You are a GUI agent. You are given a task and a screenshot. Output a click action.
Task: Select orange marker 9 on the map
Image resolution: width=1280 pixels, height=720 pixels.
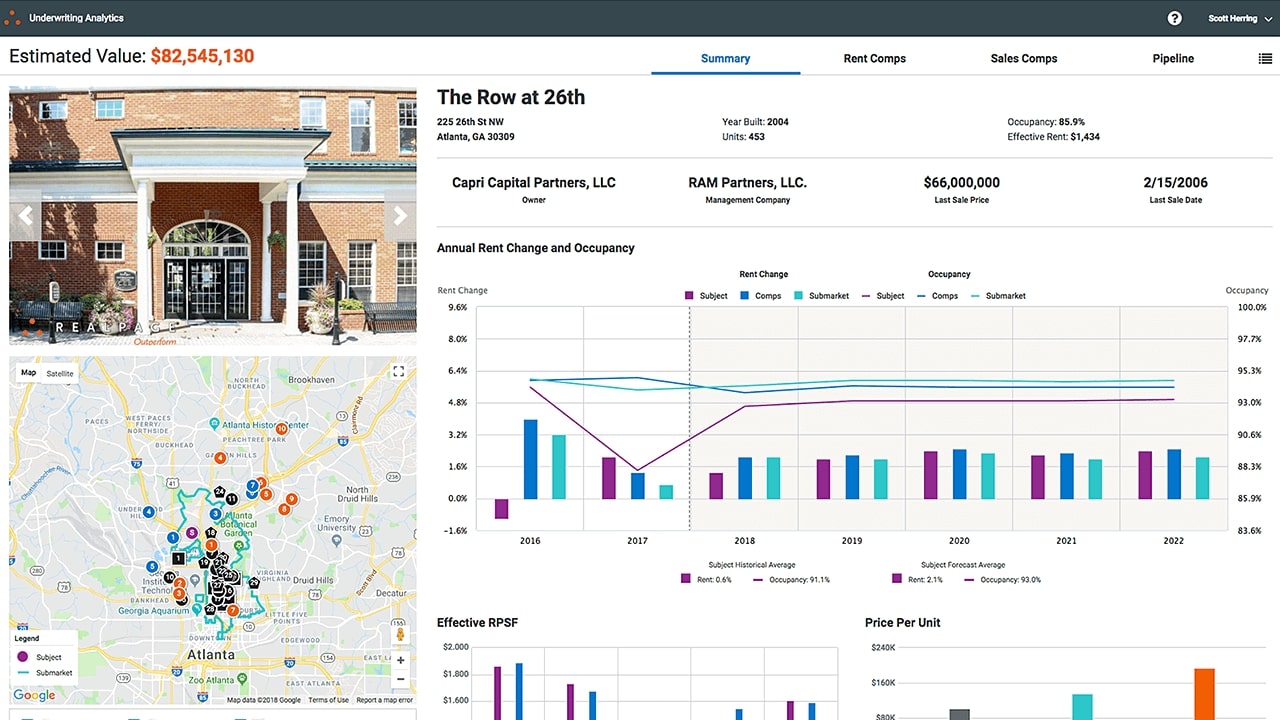click(292, 499)
